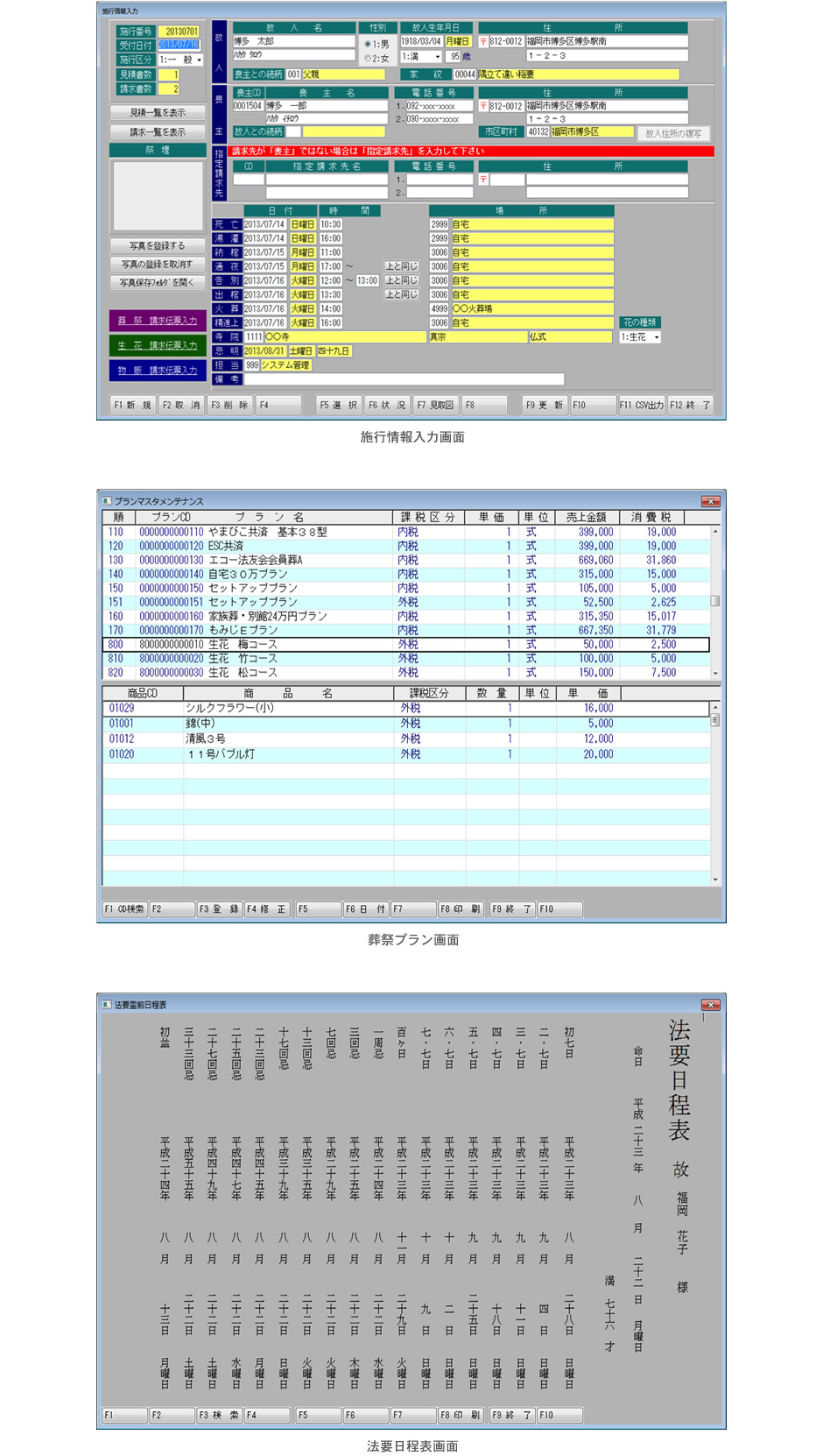Viewport: 823px width, 1456px height.
Task: Click 上と同じ in the 出棺 row
Action: click(402, 294)
